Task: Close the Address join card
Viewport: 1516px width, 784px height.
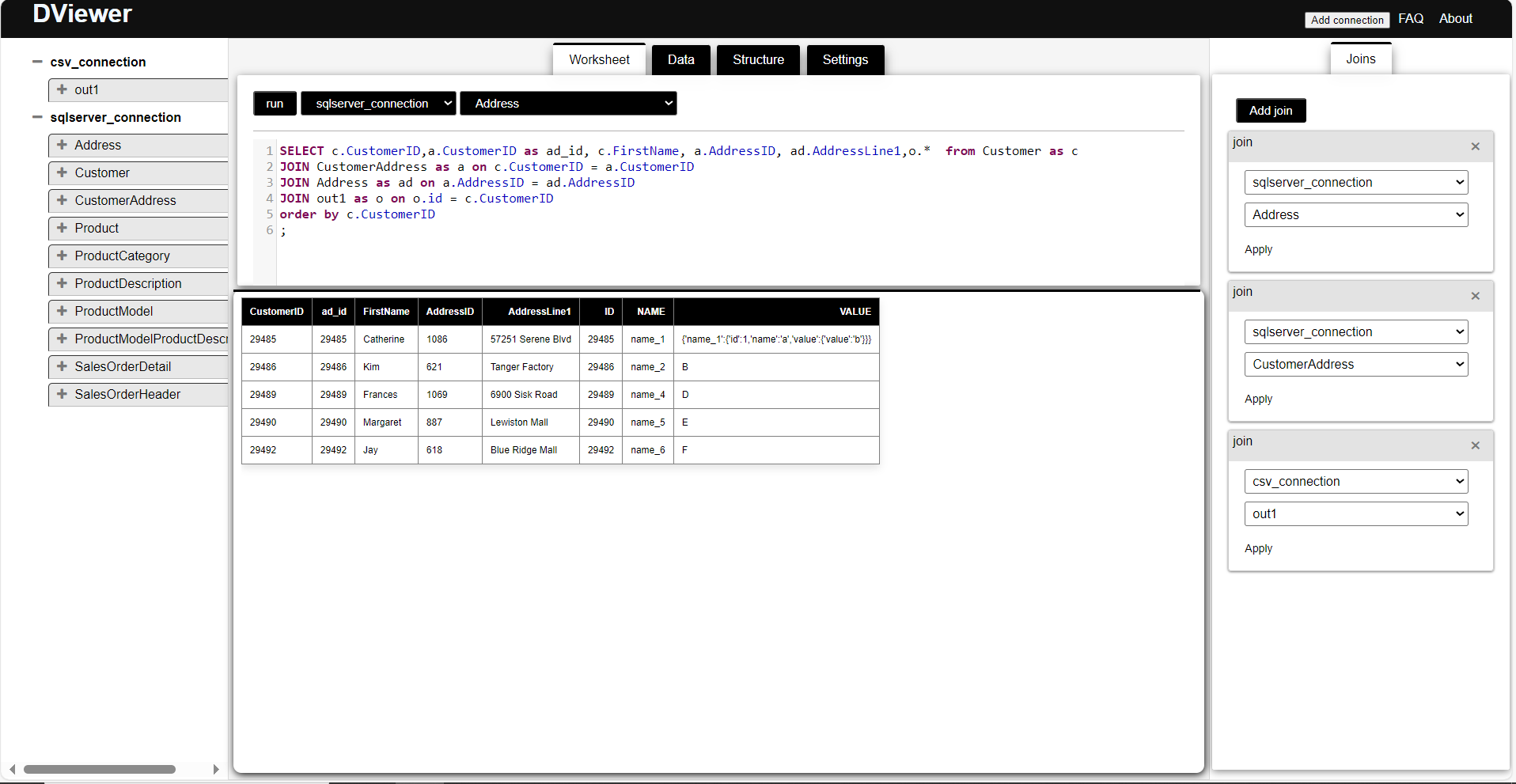Action: point(1475,146)
